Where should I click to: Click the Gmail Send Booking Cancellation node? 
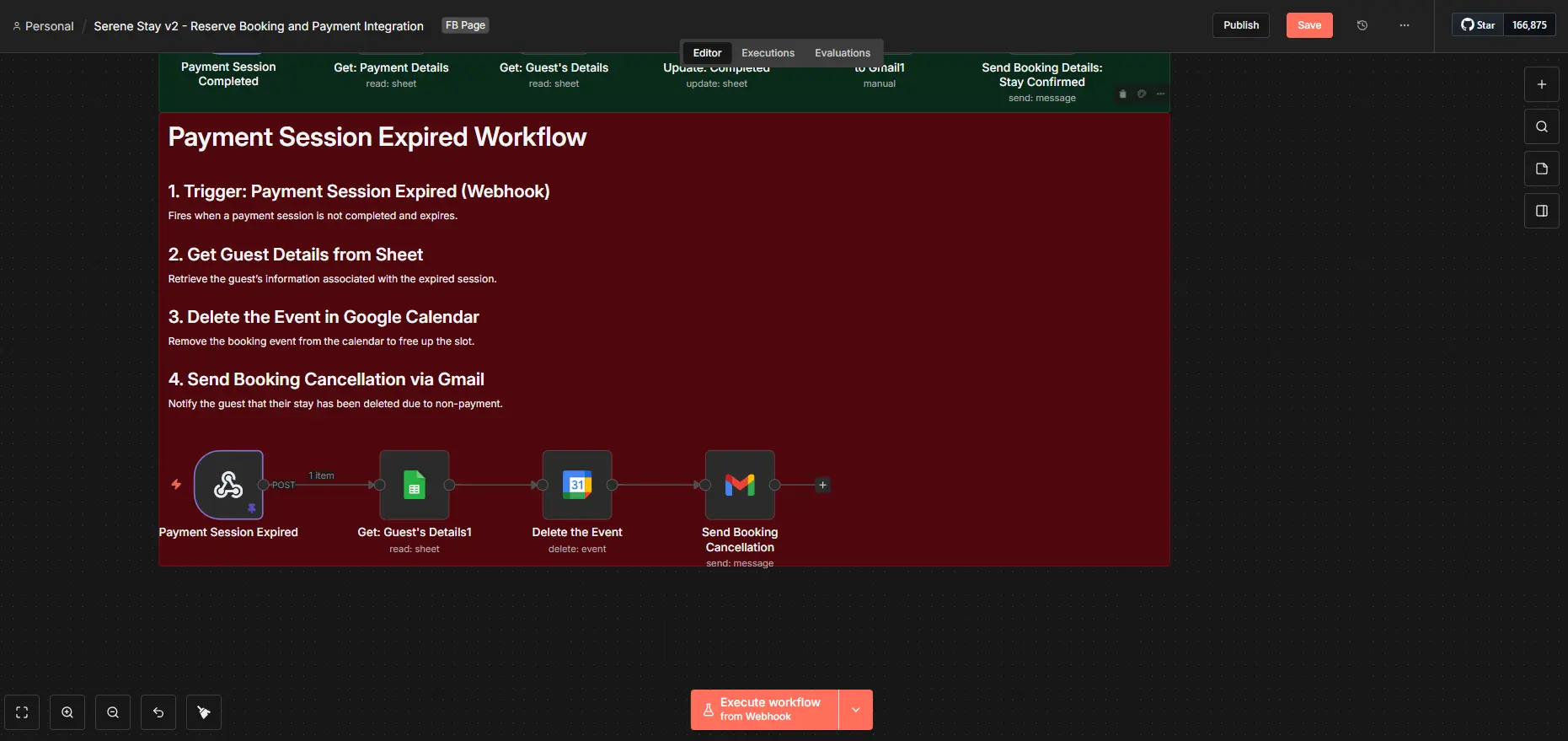tap(740, 485)
